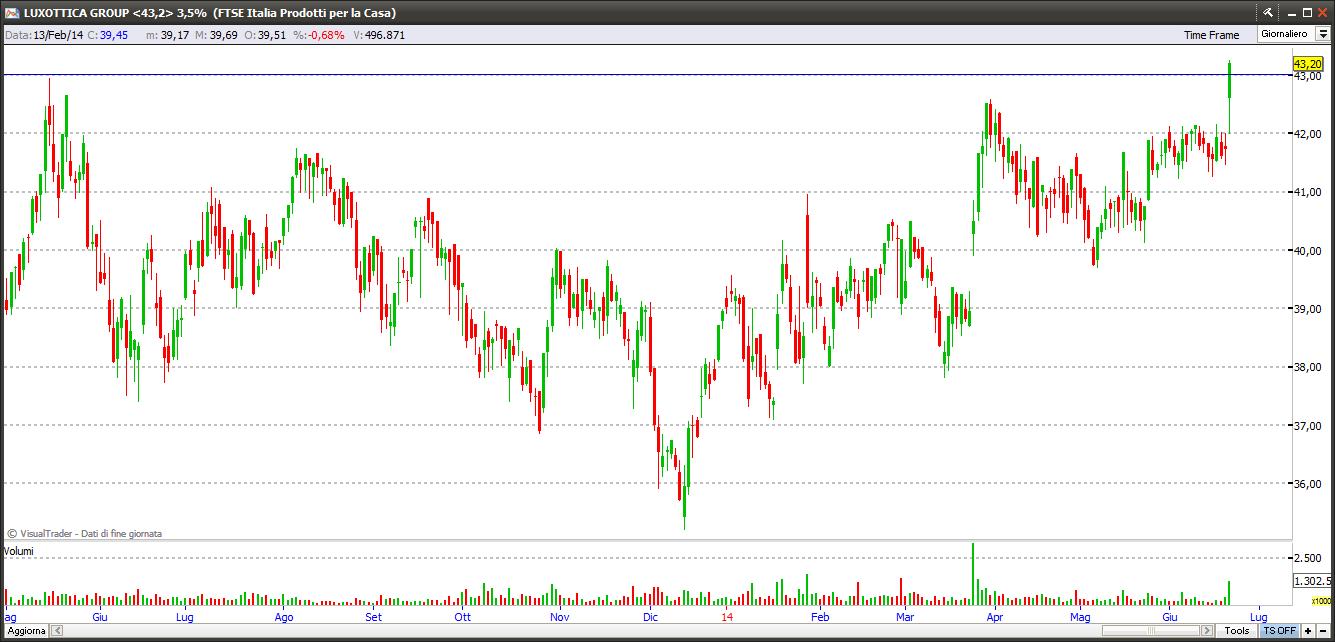Image resolution: width=1335 pixels, height=642 pixels.
Task: Click the hammer tools icon in title bar
Action: point(1268,12)
